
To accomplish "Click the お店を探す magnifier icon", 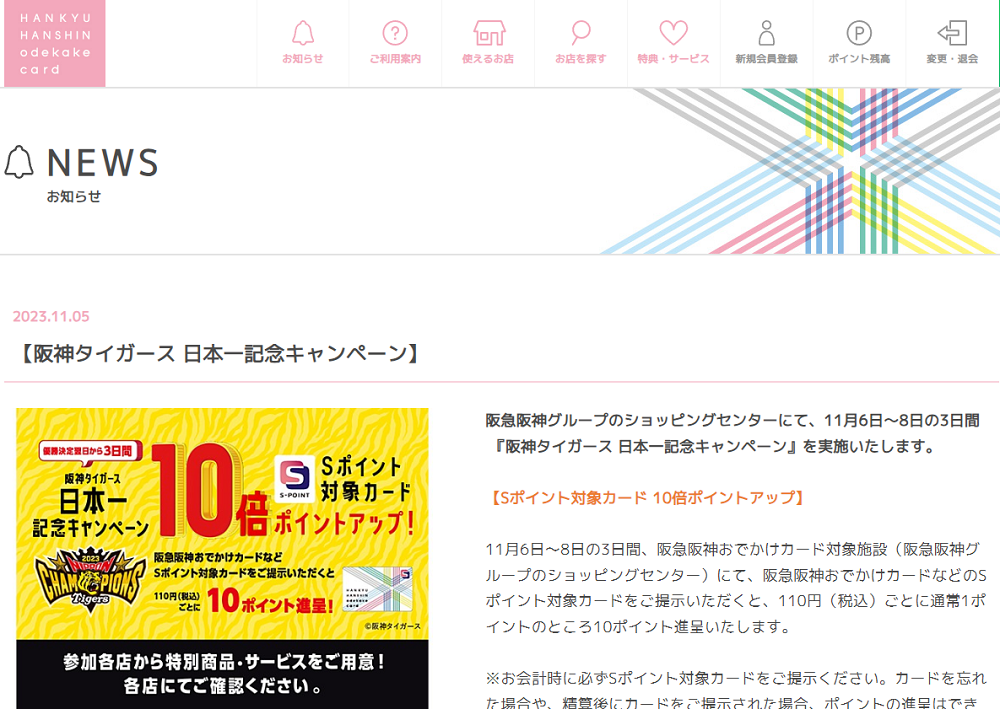I will click(580, 33).
